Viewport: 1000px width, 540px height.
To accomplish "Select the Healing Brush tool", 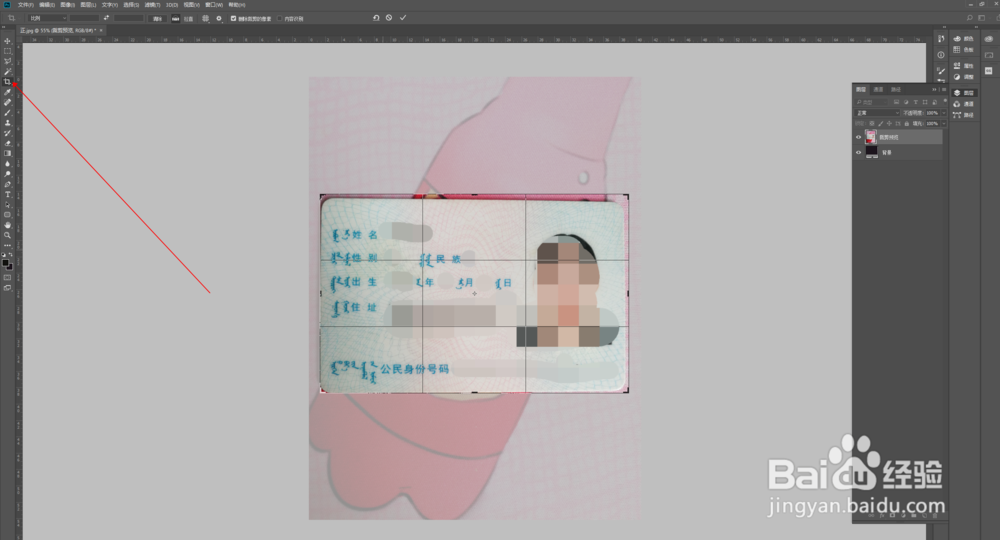I will [x=8, y=102].
